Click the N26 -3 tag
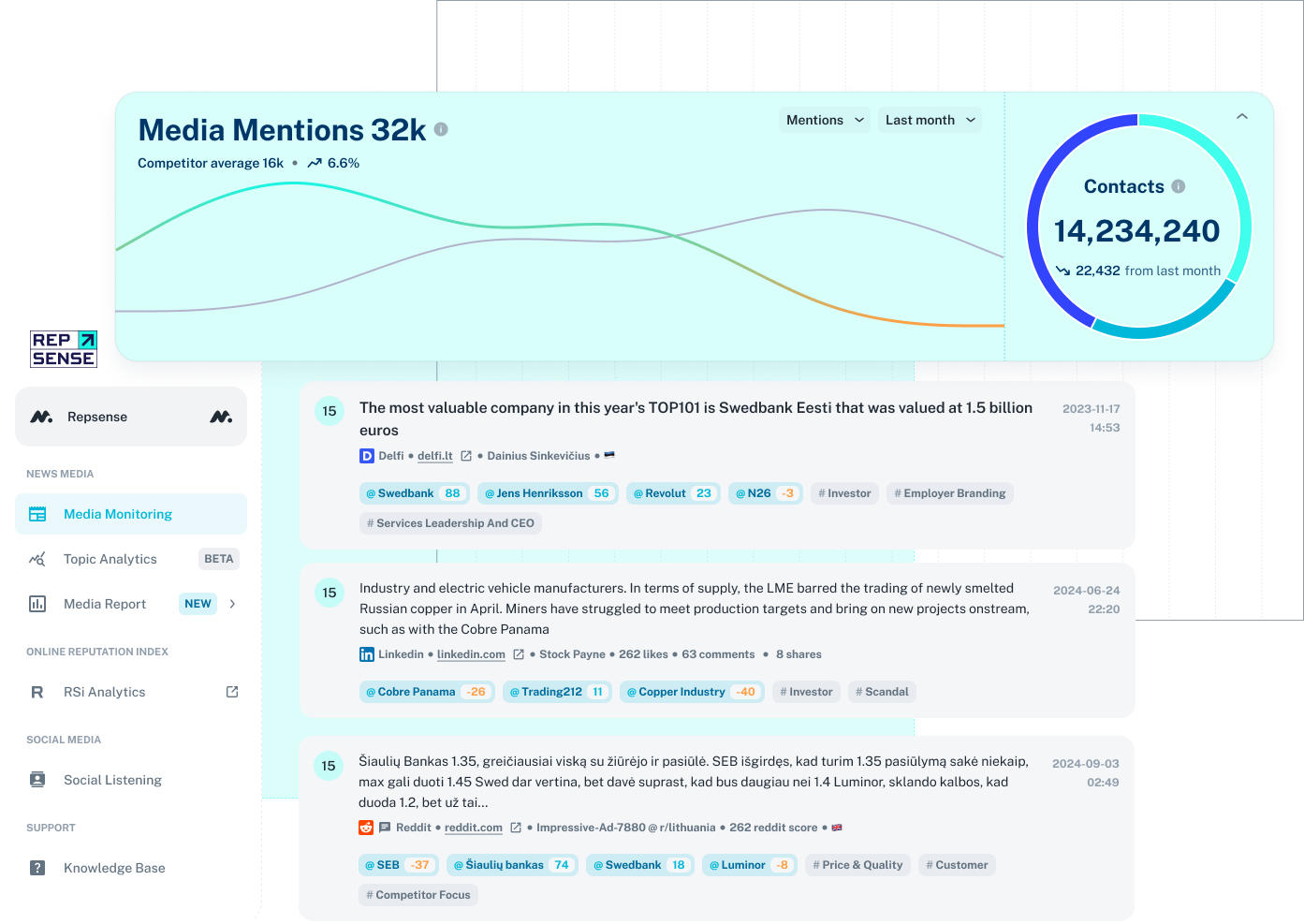 click(x=766, y=493)
